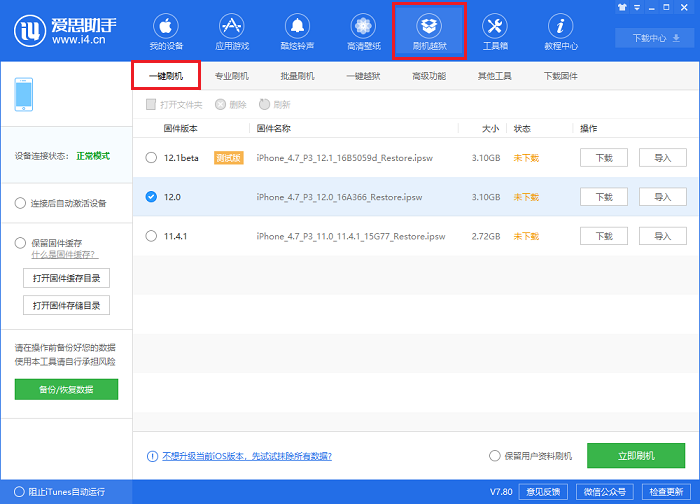Switch to 批量刷机 tab

[x=297, y=76]
